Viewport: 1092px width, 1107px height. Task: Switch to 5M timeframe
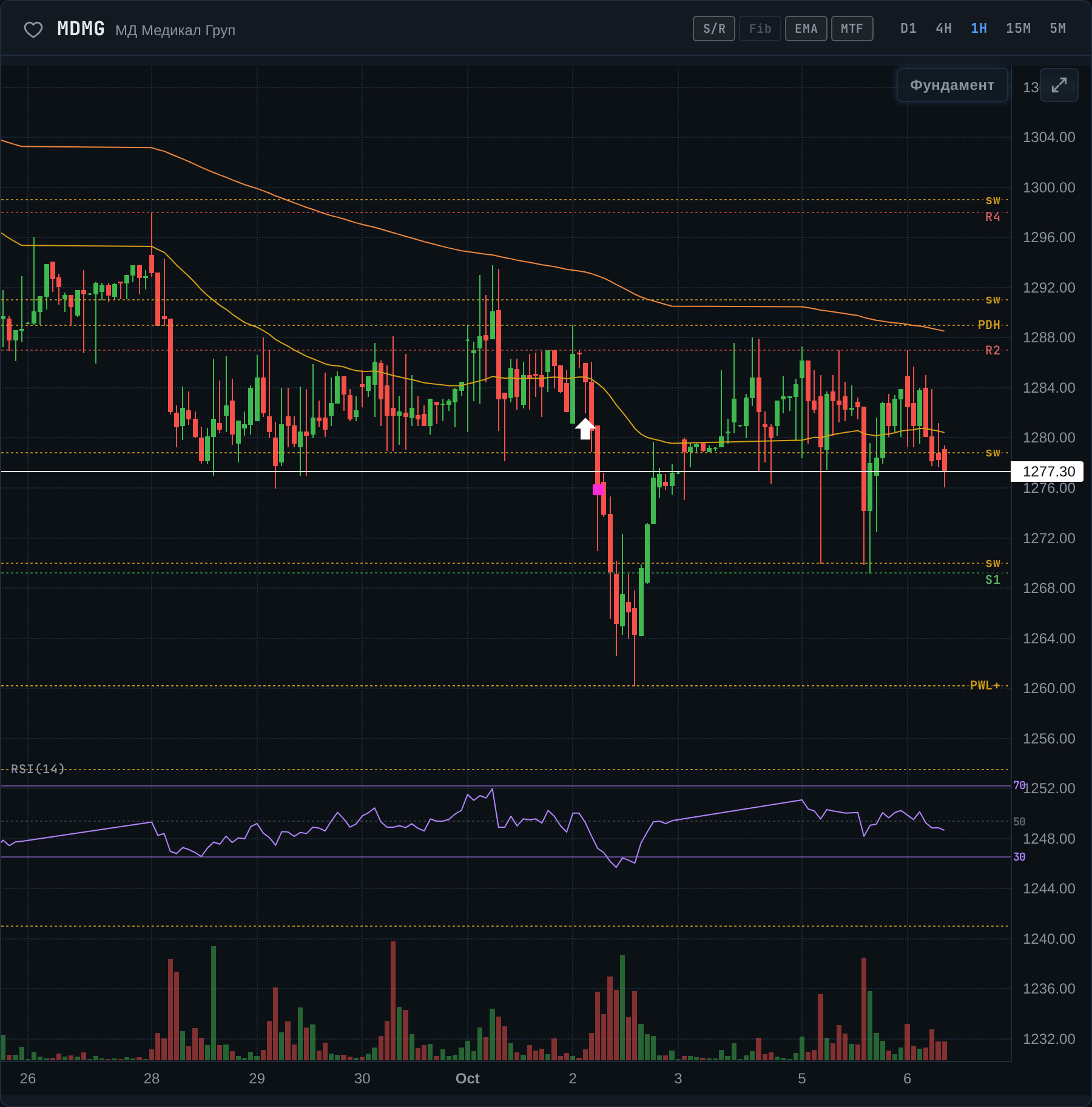pyautogui.click(x=1057, y=29)
